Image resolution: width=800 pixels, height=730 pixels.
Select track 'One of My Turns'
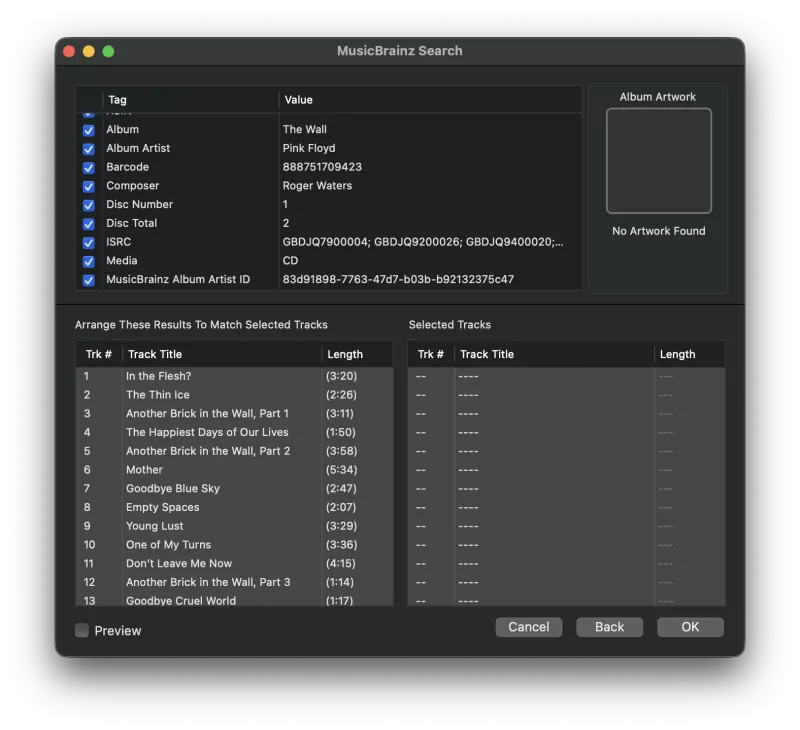235,545
